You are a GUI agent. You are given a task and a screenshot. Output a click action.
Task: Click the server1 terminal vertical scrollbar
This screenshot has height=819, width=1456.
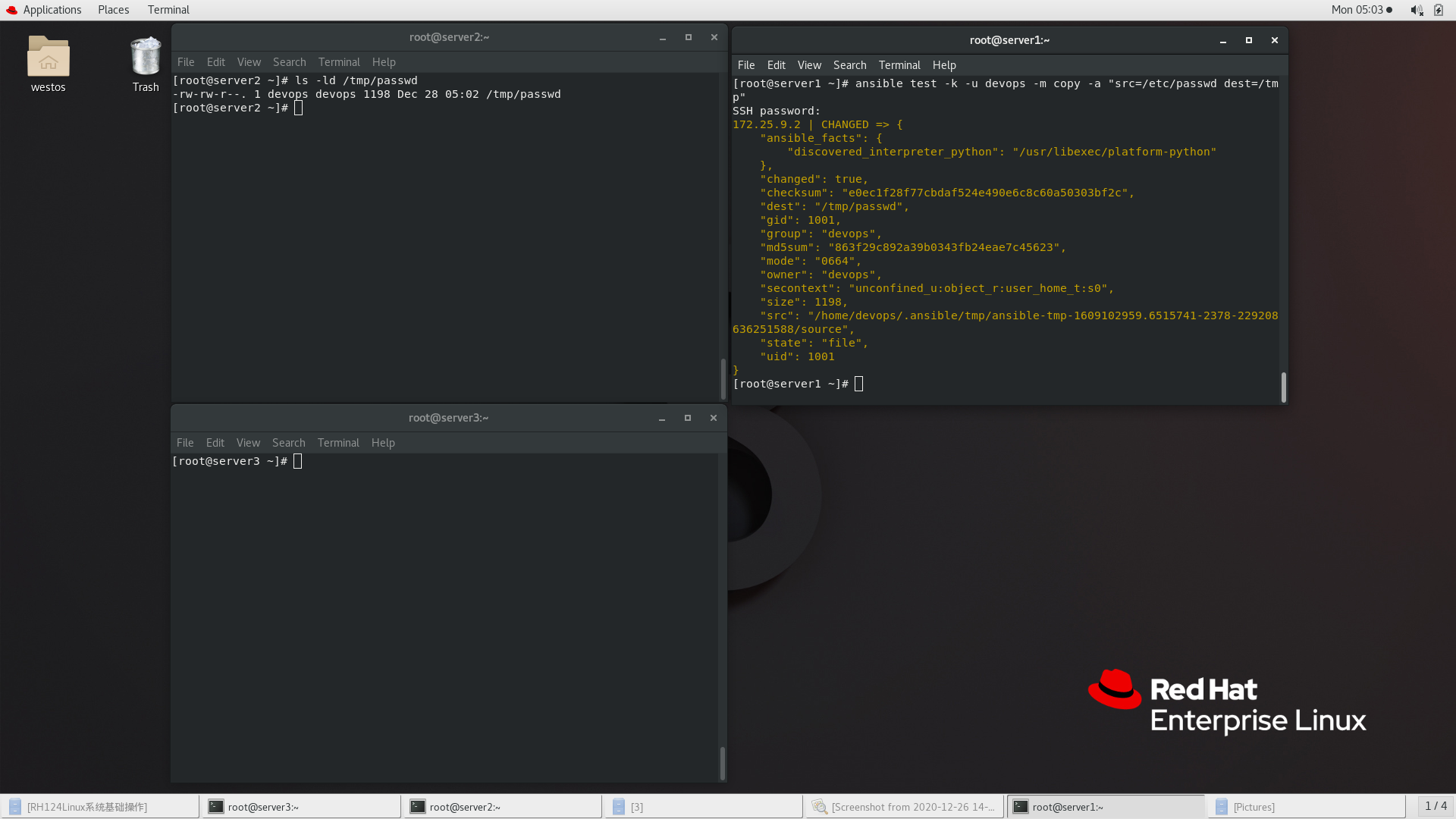click(x=1283, y=387)
